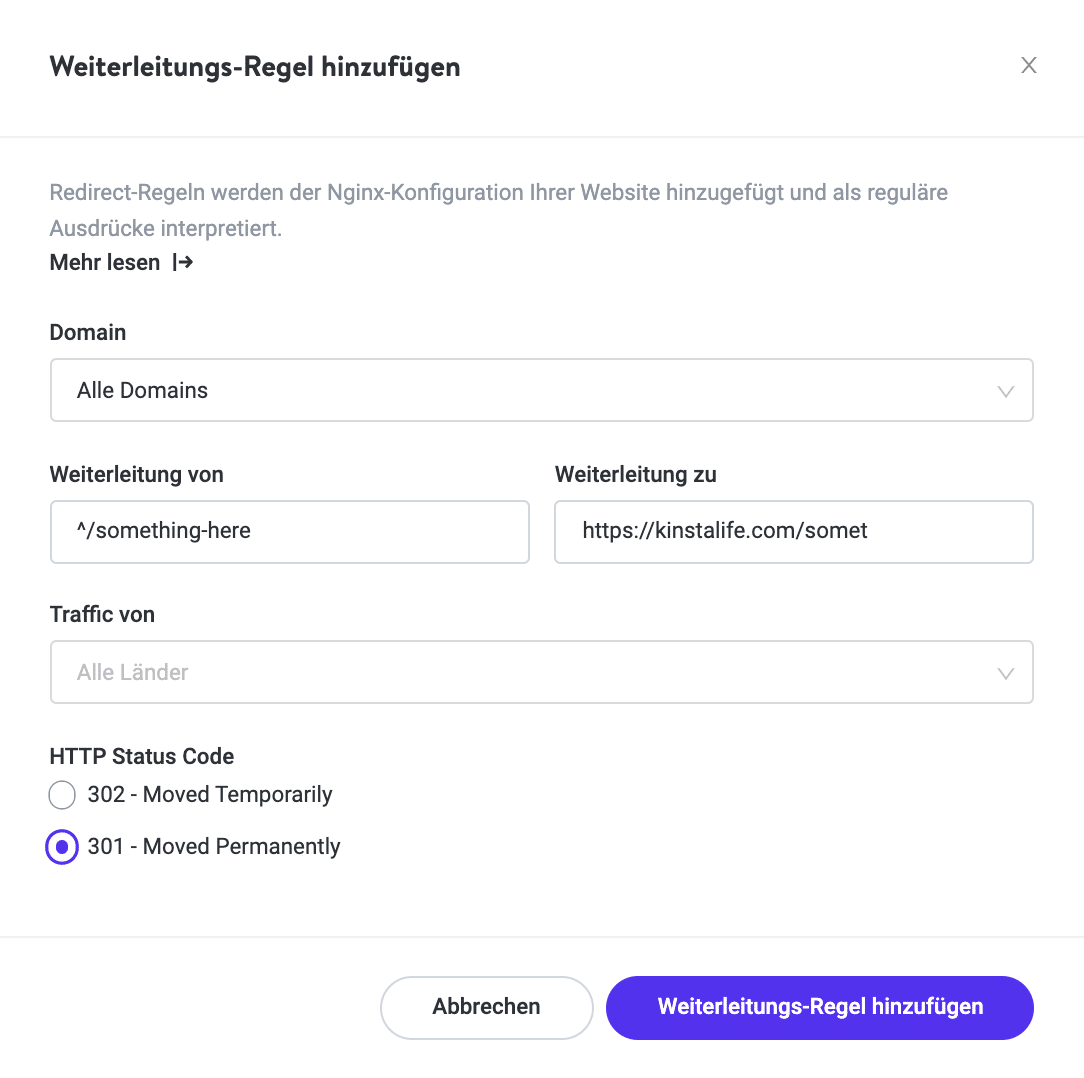The width and height of the screenshot is (1084, 1078).
Task: Click the HTTP Status Code heading
Action: tap(141, 757)
